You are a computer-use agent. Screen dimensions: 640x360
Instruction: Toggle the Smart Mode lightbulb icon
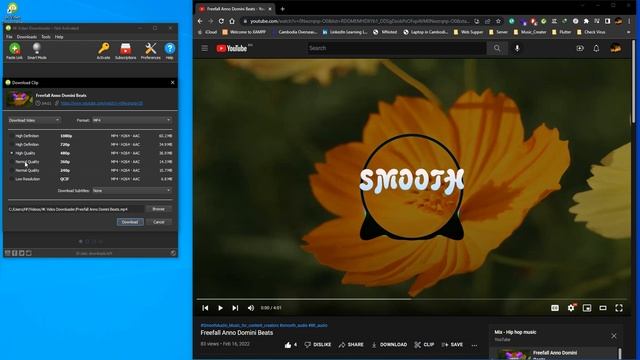click(37, 51)
